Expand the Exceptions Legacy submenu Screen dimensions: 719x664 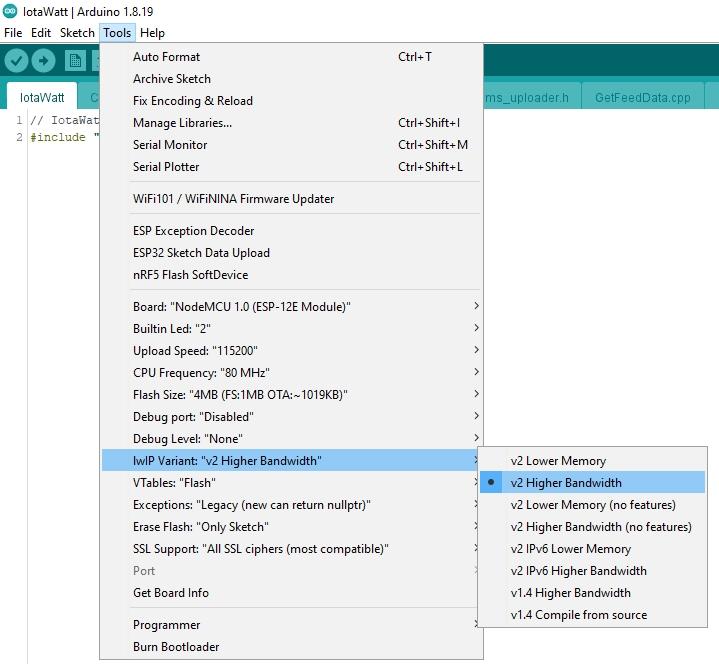point(292,505)
